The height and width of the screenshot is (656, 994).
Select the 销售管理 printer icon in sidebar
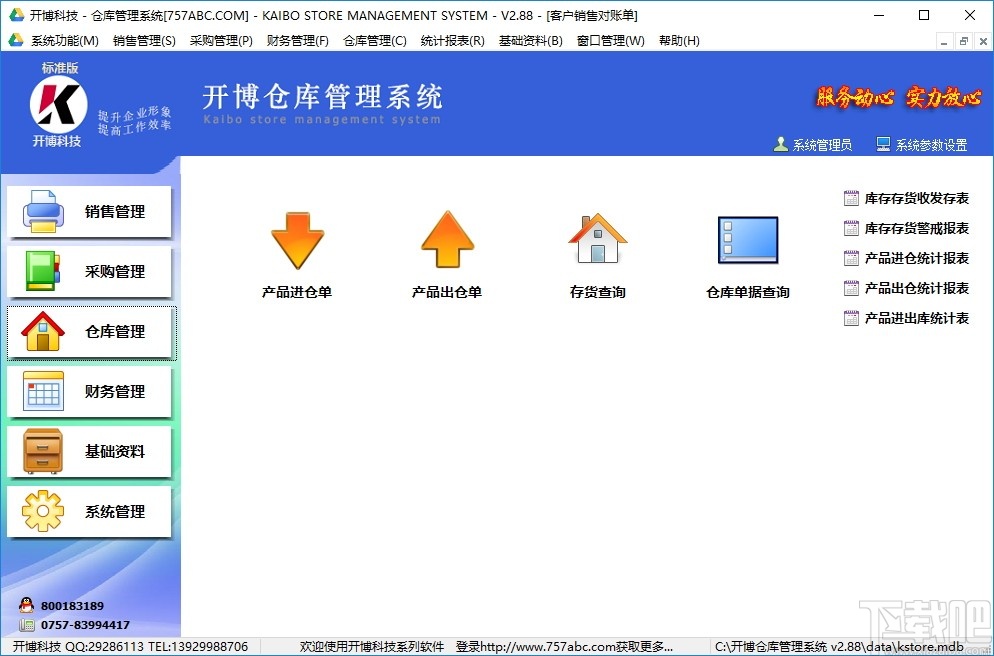pos(38,212)
